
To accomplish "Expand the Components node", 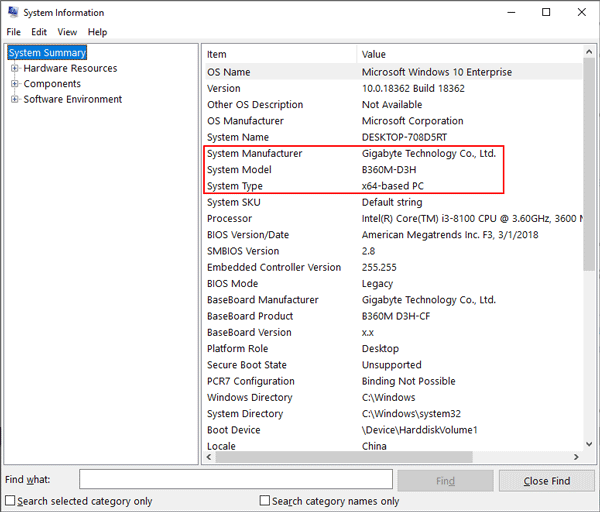I will 15,84.
